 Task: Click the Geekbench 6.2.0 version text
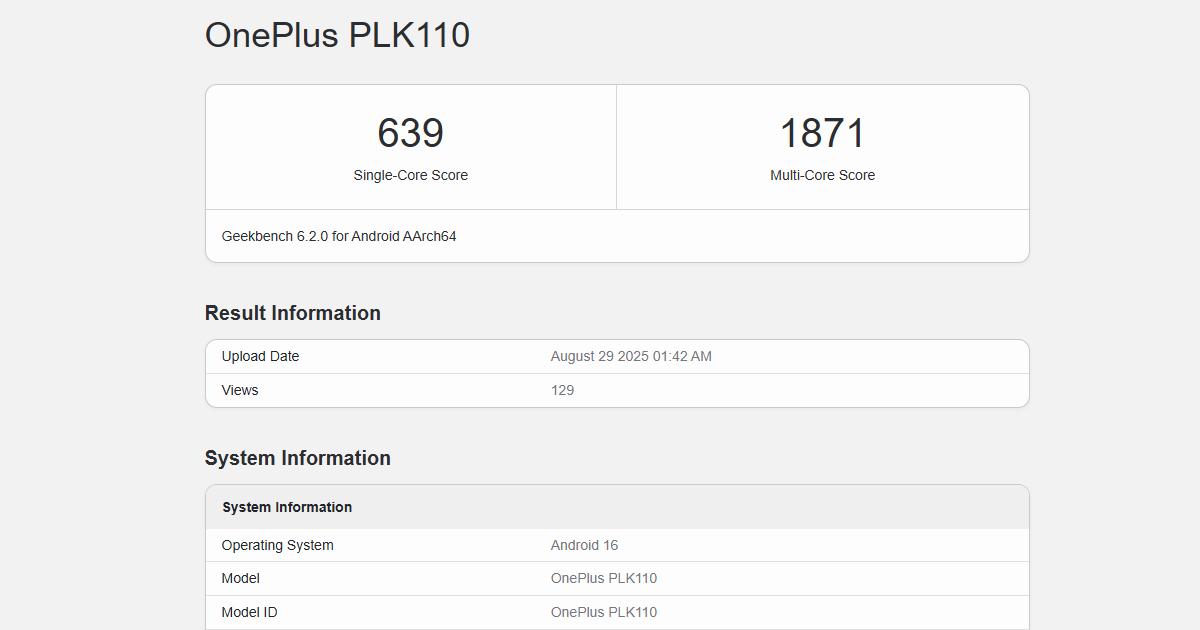[x=274, y=237]
